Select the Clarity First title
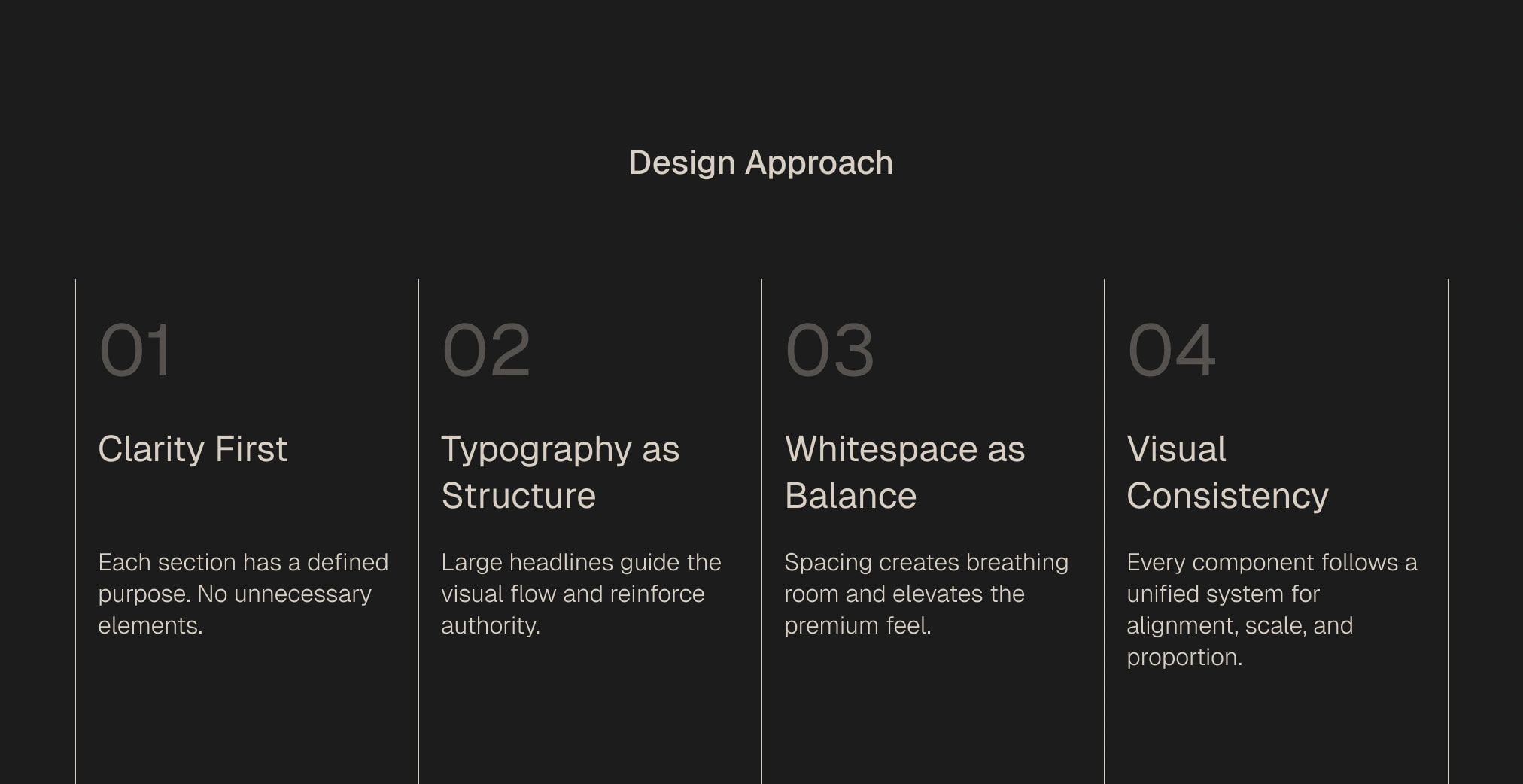 pyautogui.click(x=193, y=449)
